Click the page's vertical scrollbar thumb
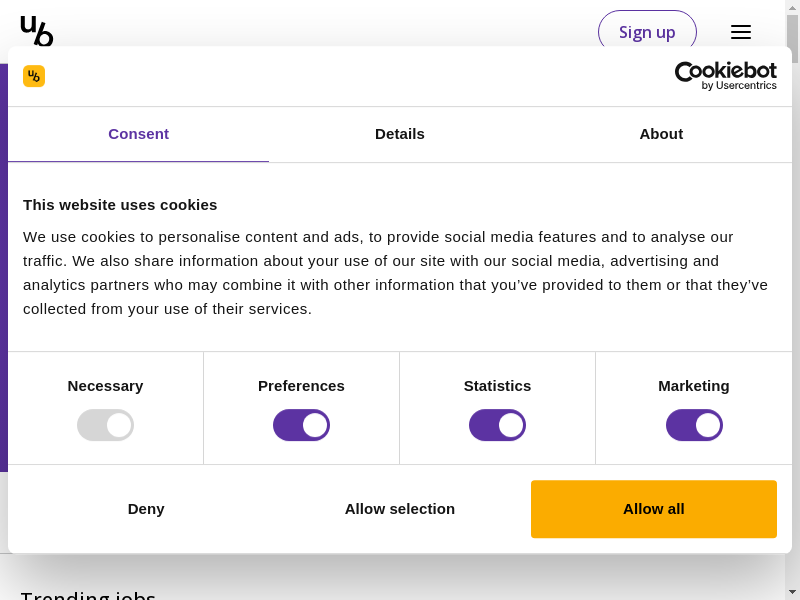 point(792,38)
